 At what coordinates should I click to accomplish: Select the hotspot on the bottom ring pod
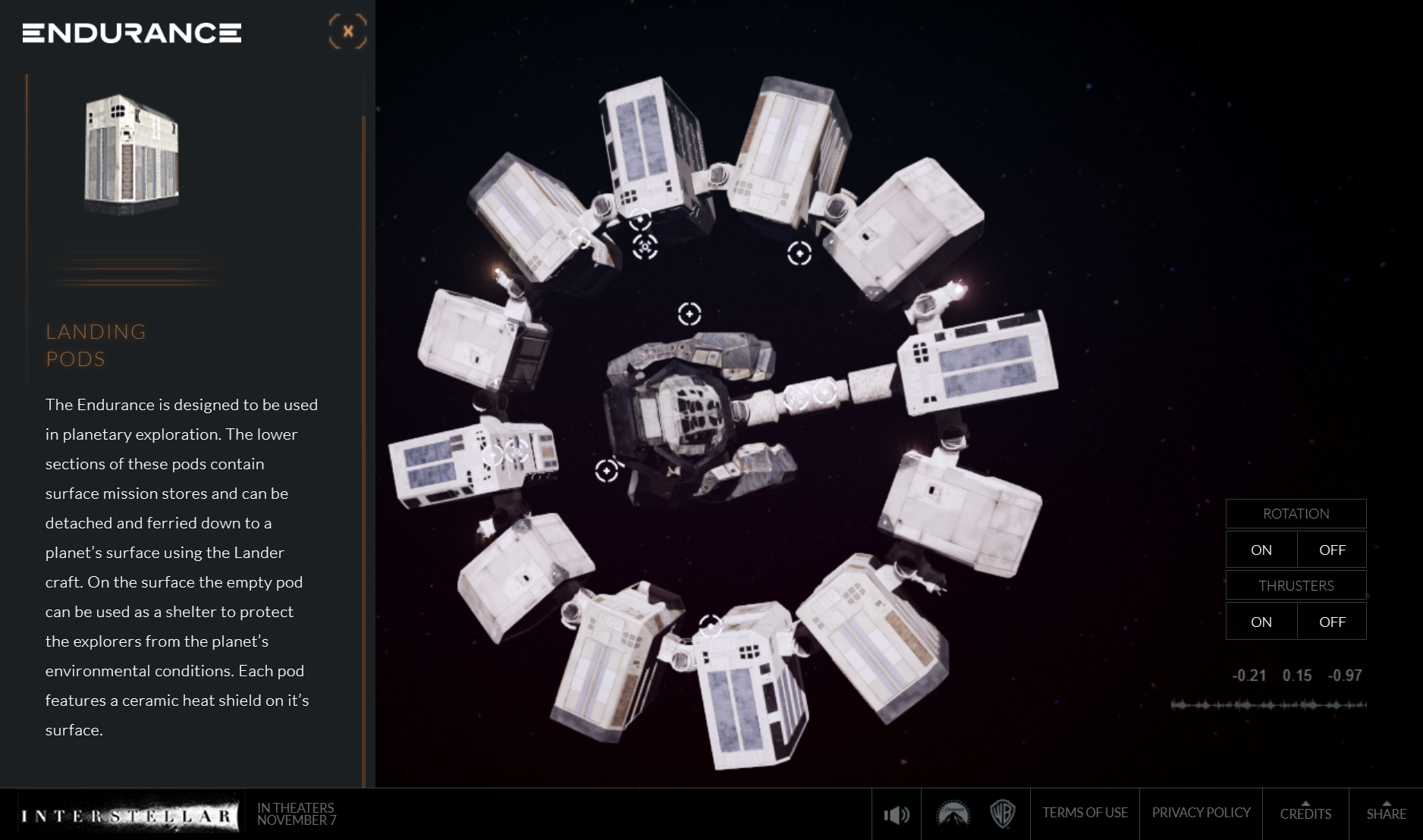pos(710,626)
